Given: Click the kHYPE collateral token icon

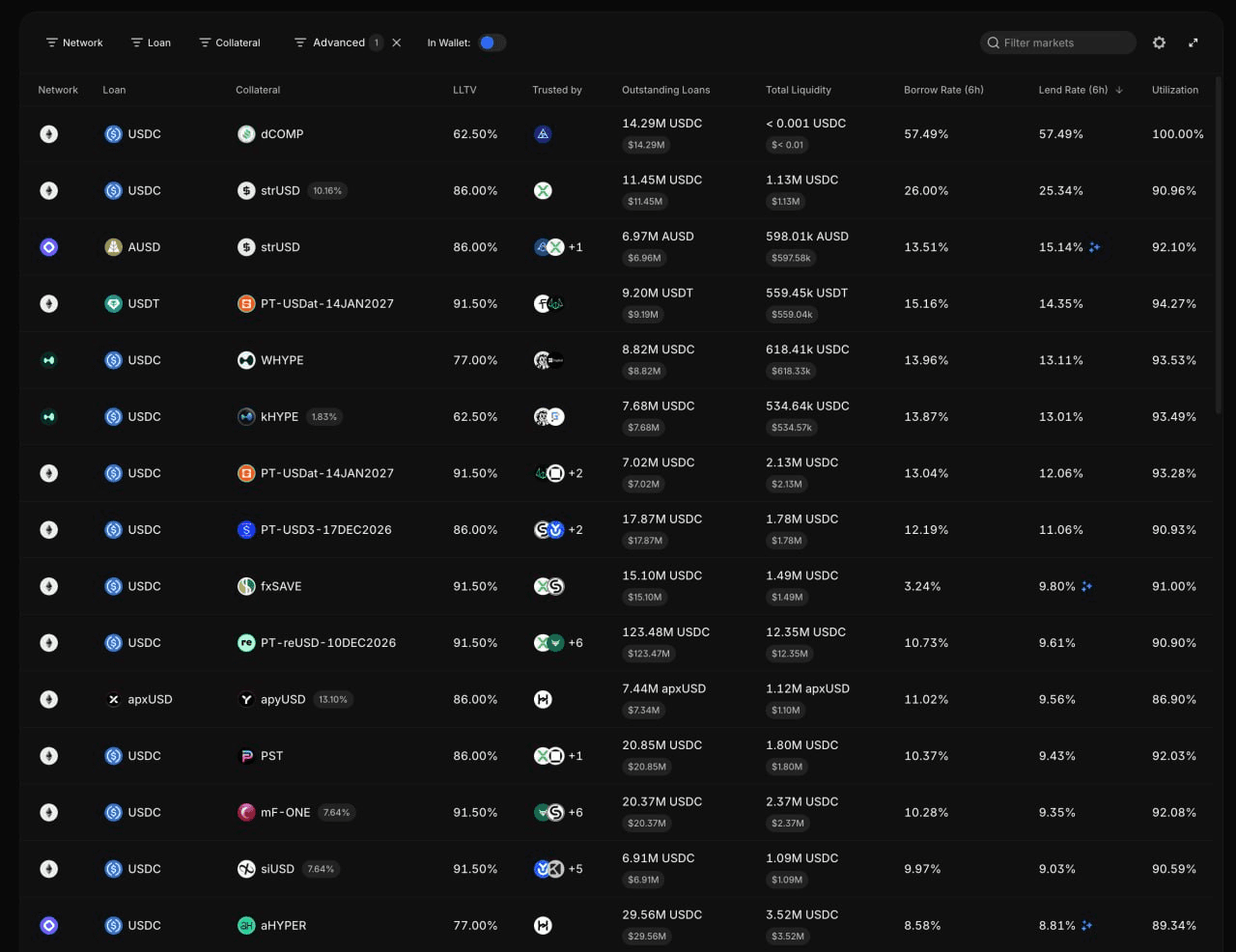Looking at the screenshot, I should 246,417.
